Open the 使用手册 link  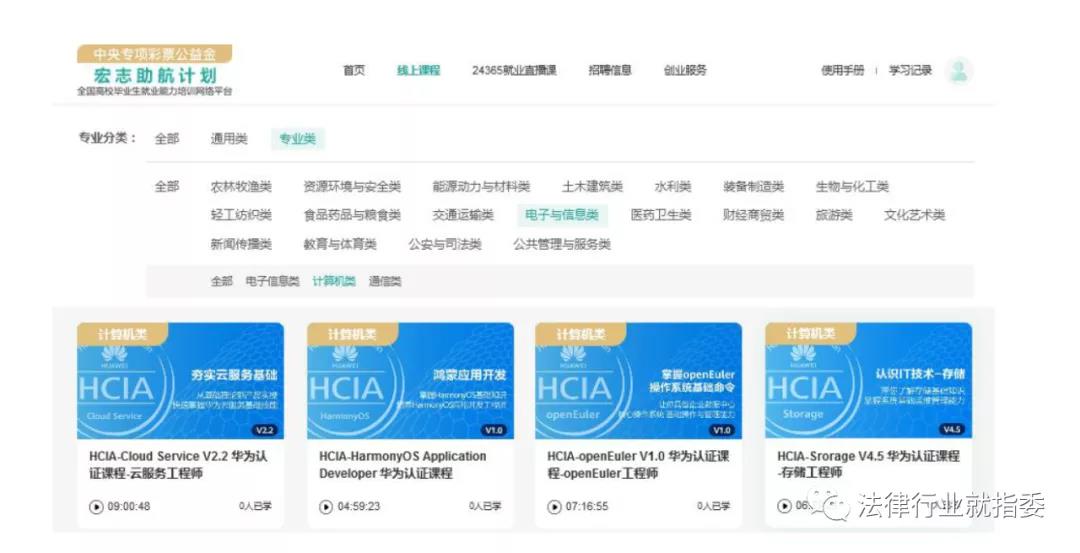pyautogui.click(x=842, y=70)
